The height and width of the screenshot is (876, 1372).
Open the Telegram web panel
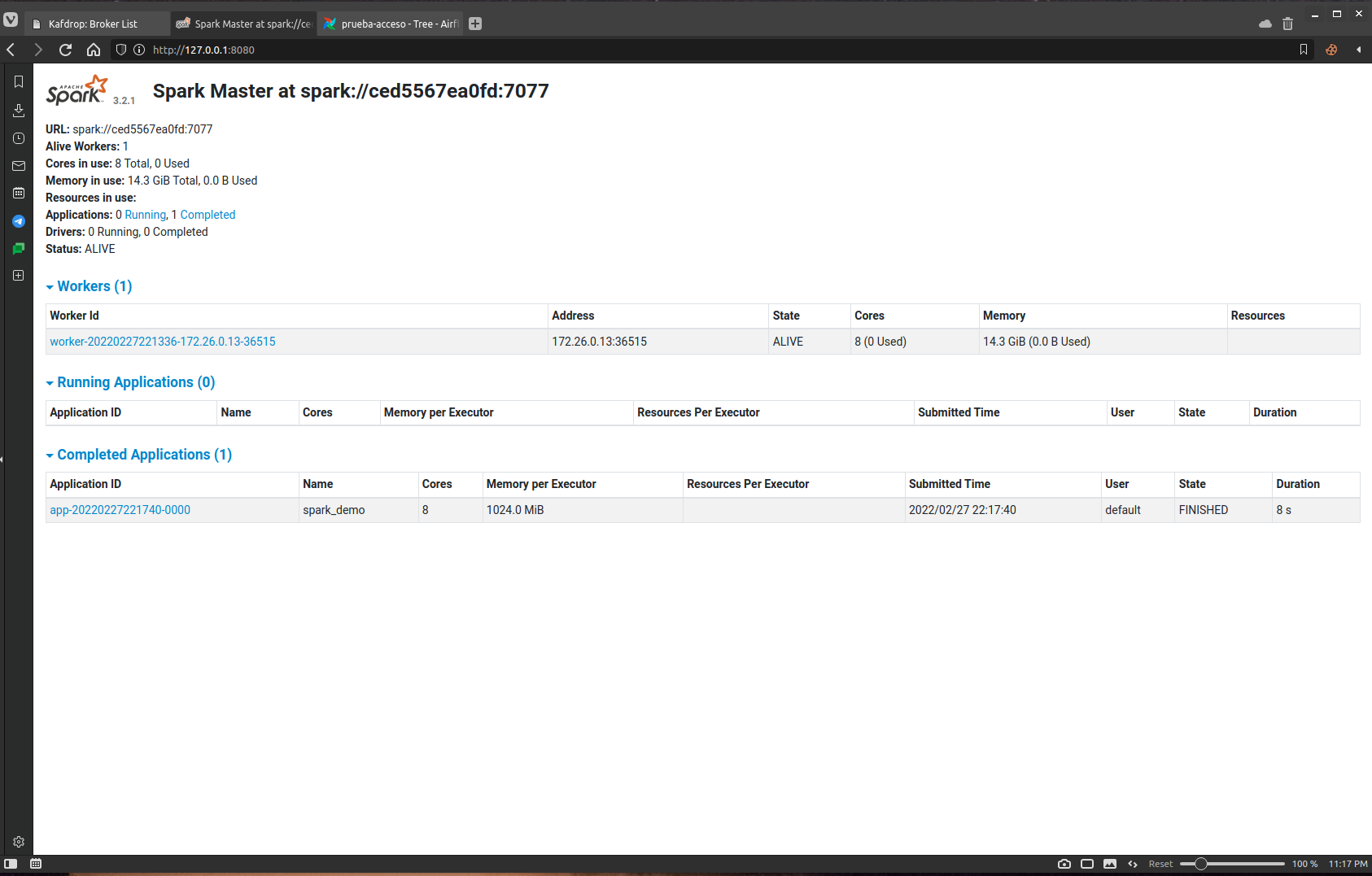19,221
